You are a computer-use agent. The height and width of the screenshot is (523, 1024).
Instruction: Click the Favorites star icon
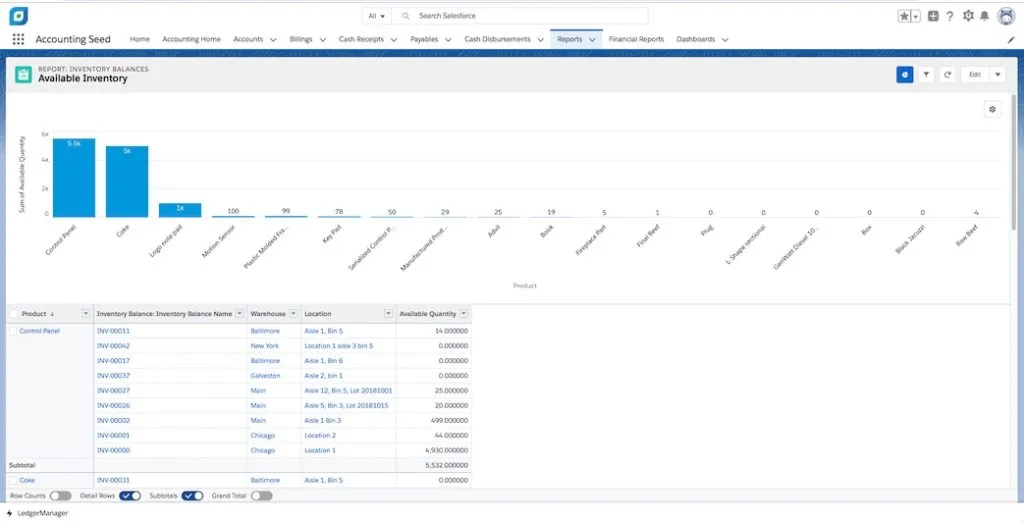point(904,16)
